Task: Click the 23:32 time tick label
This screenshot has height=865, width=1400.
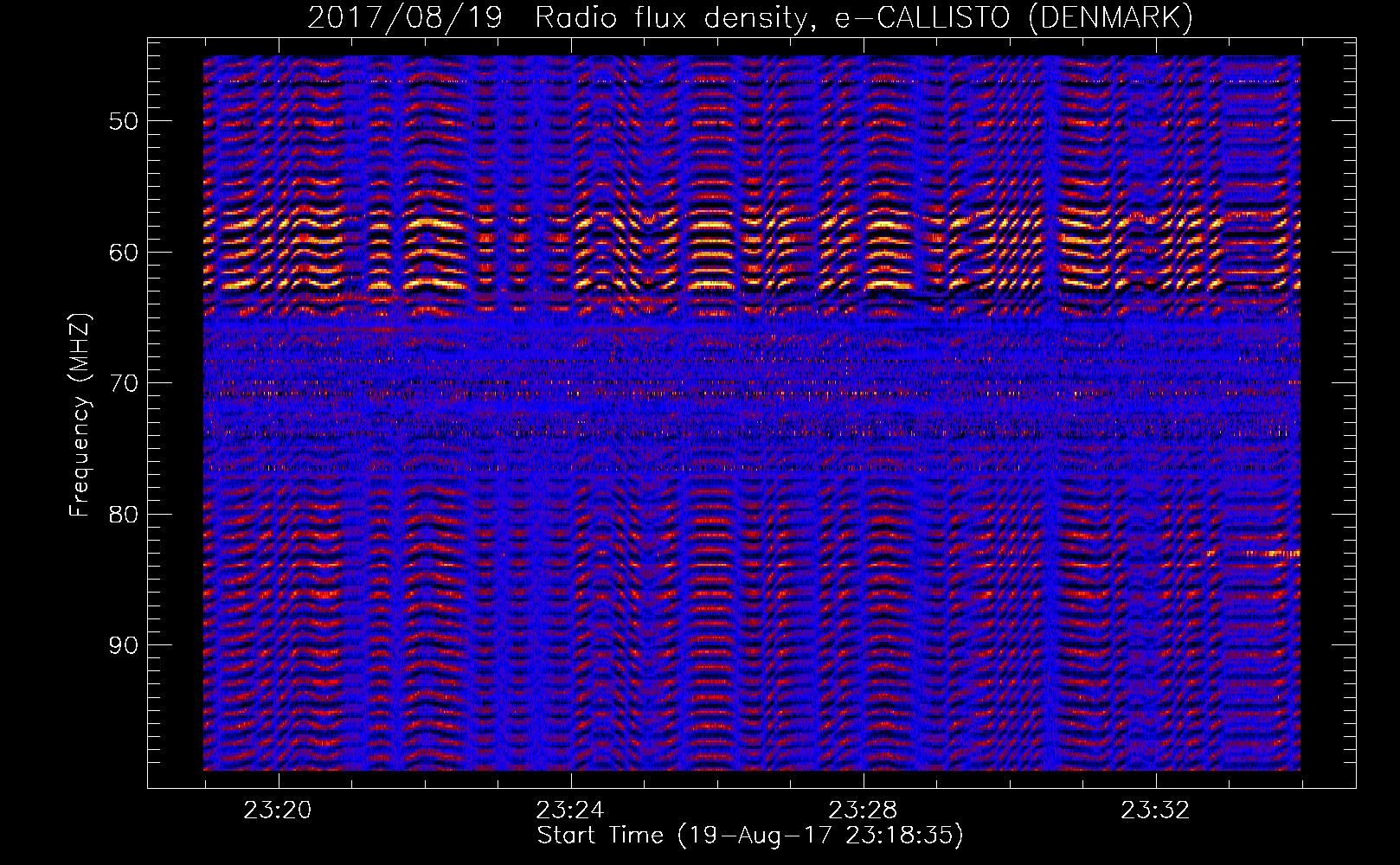Action: click(x=1155, y=811)
